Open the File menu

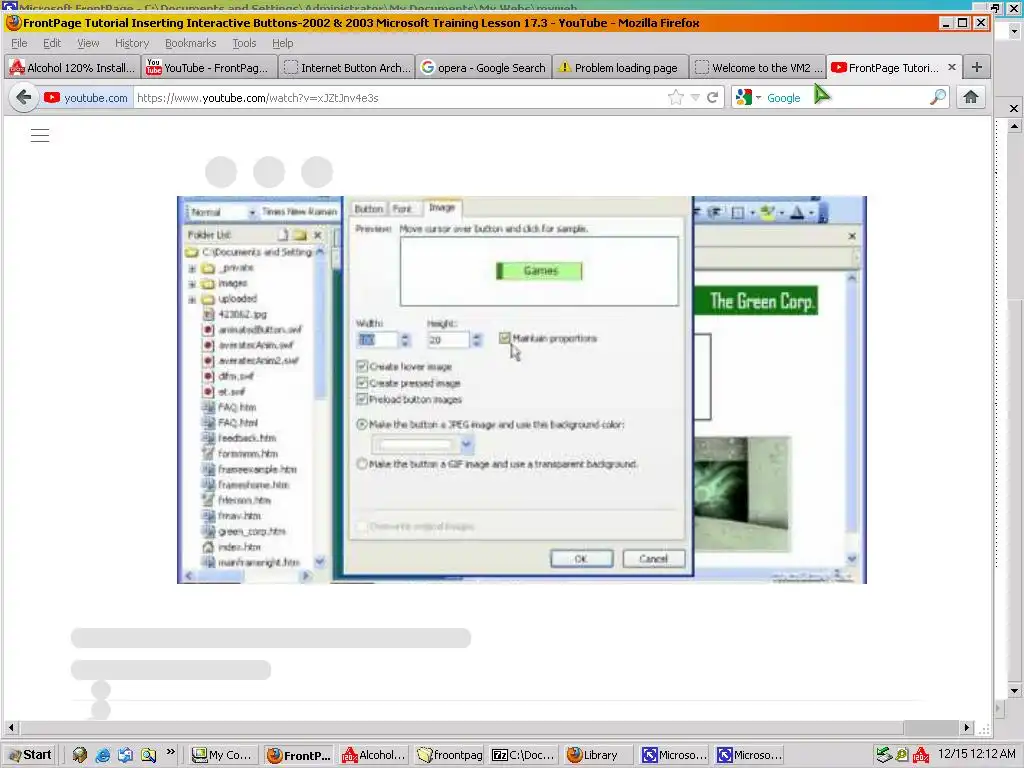[19, 43]
